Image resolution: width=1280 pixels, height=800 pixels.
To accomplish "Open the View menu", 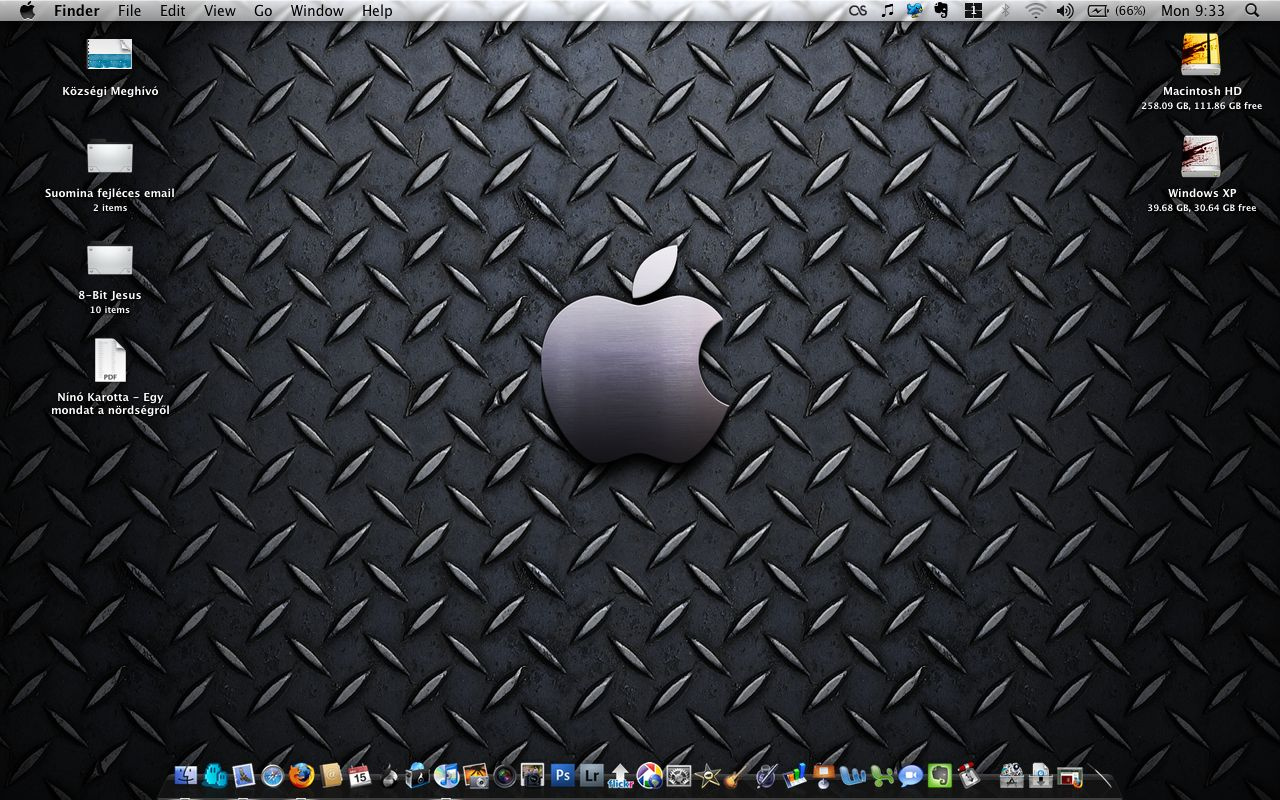I will coord(219,10).
